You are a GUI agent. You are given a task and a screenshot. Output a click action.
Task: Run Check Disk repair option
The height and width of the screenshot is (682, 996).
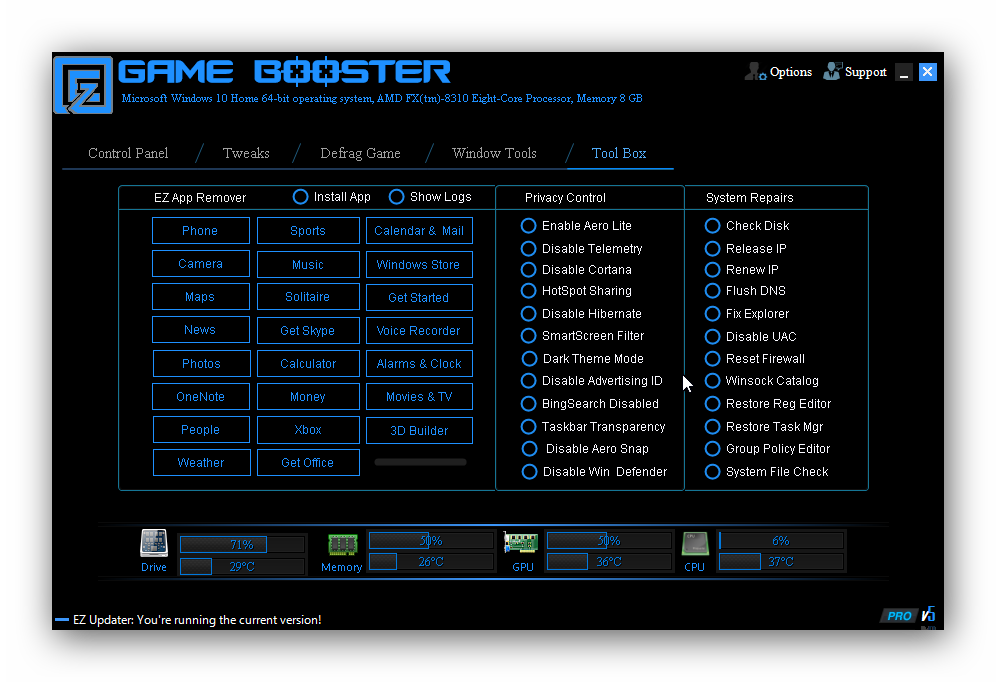(x=713, y=226)
